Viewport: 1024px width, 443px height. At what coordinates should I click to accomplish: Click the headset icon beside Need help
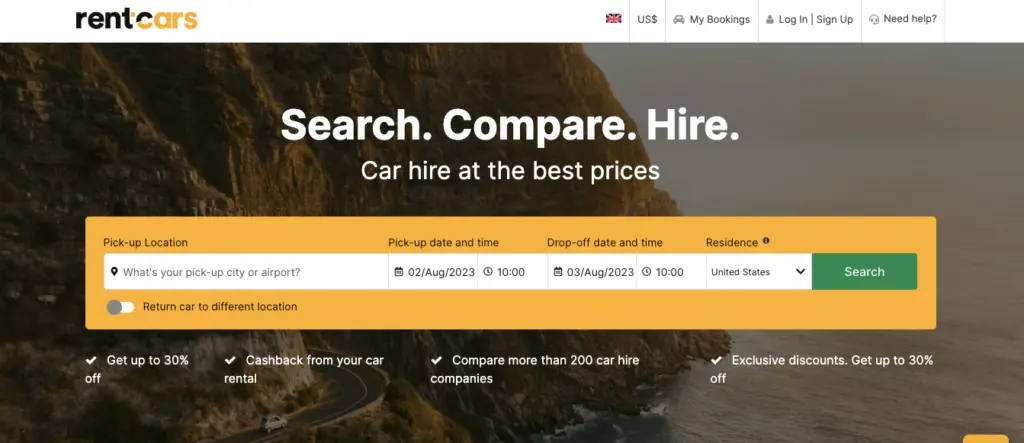[x=874, y=20]
